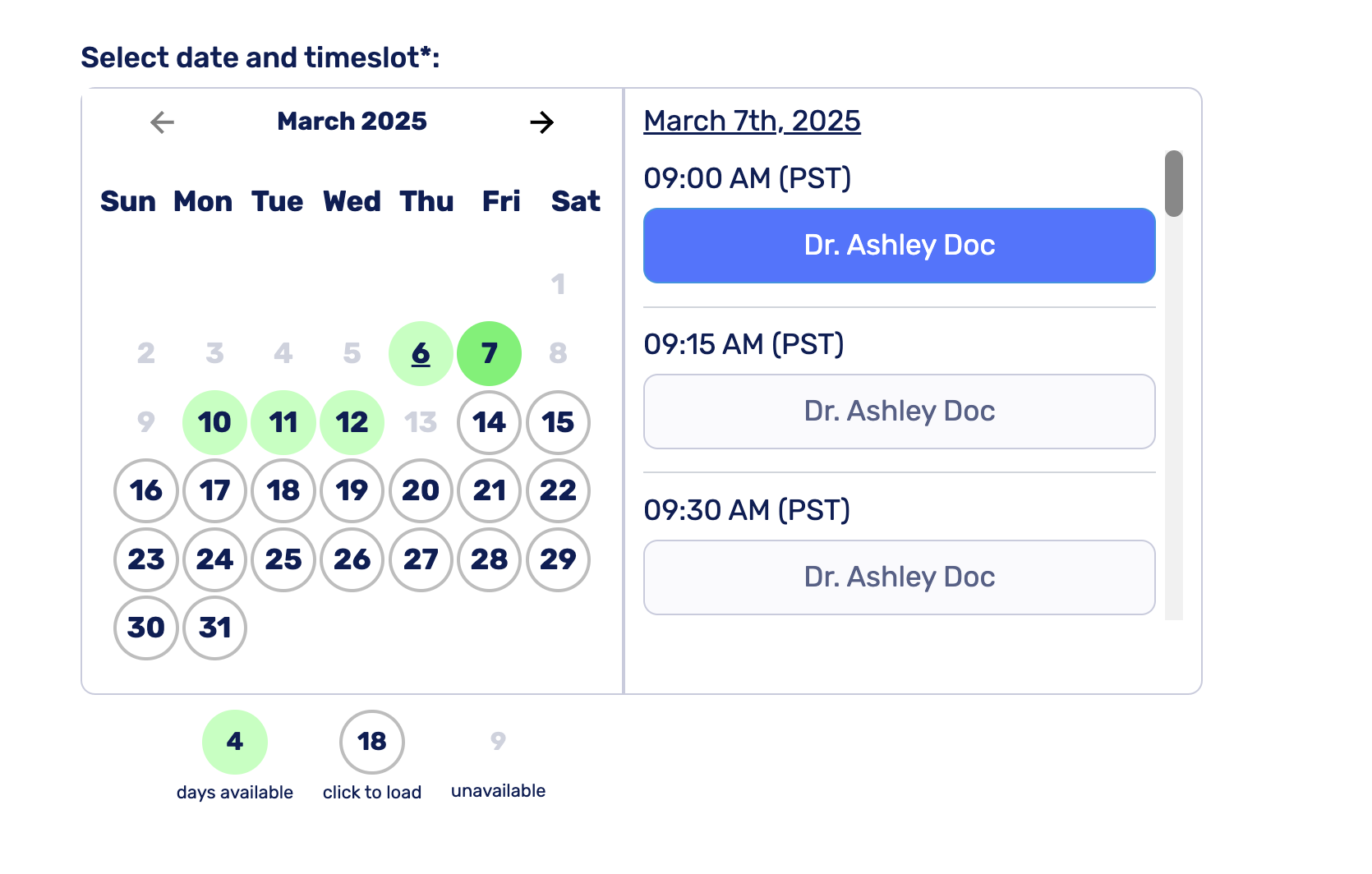Select March 6 on the calendar
The width and height of the screenshot is (1372, 874).
(x=421, y=353)
